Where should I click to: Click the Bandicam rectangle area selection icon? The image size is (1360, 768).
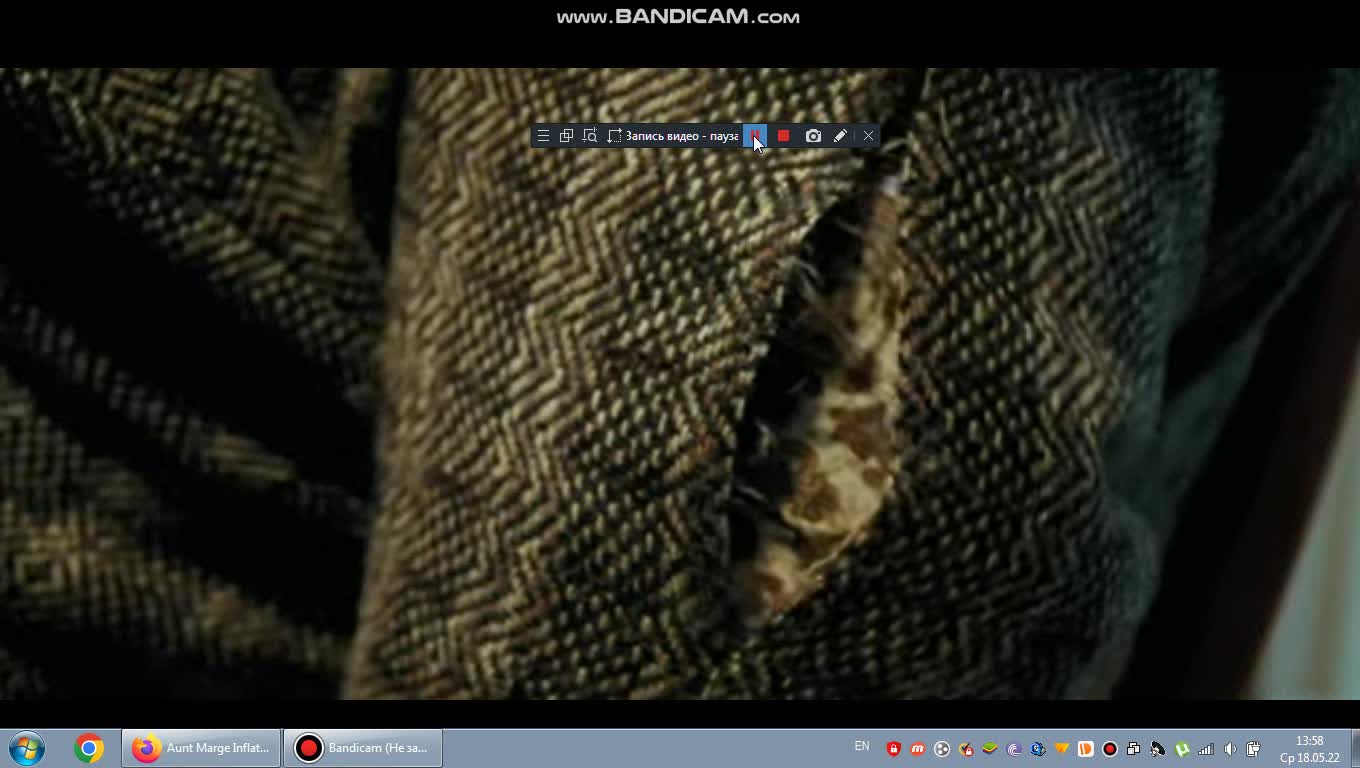(614, 136)
